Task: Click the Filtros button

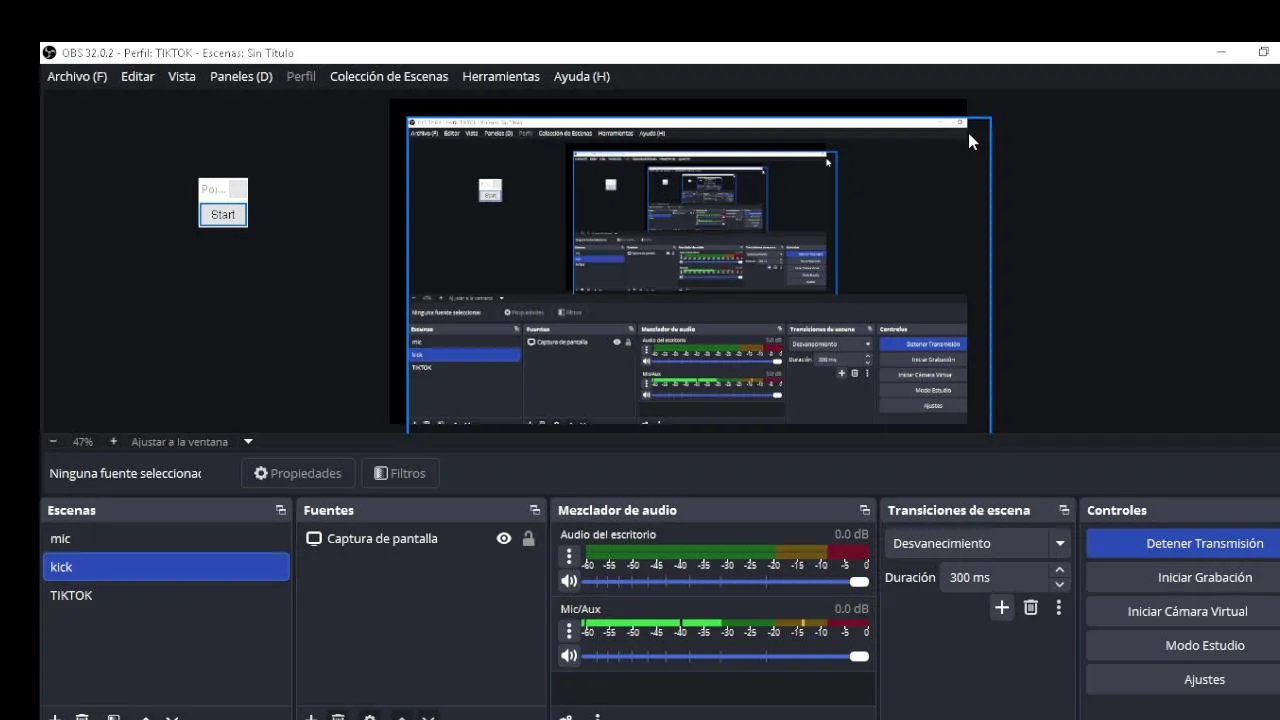Action: [x=400, y=473]
